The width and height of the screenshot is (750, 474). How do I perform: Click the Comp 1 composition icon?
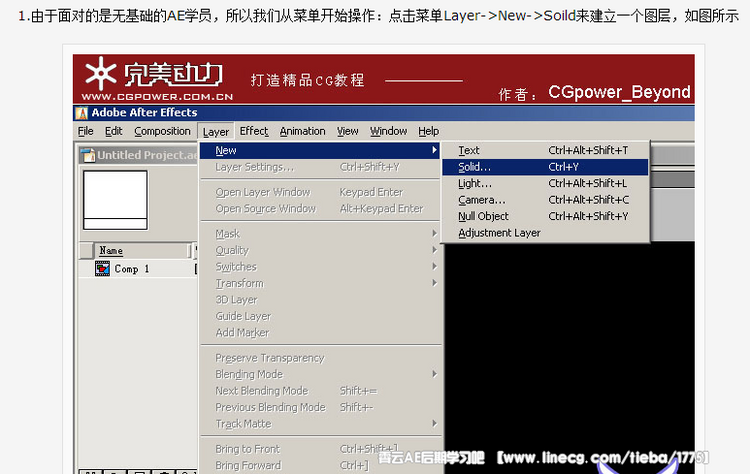(x=102, y=269)
